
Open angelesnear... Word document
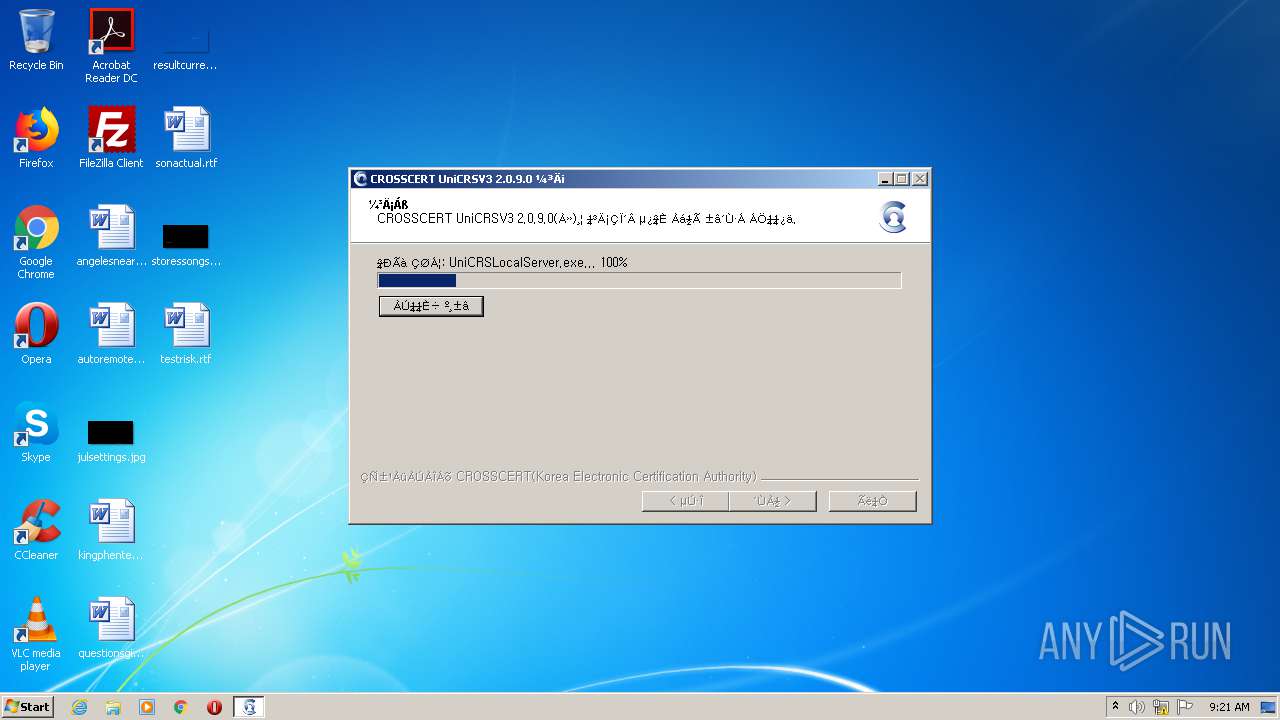click(x=111, y=236)
